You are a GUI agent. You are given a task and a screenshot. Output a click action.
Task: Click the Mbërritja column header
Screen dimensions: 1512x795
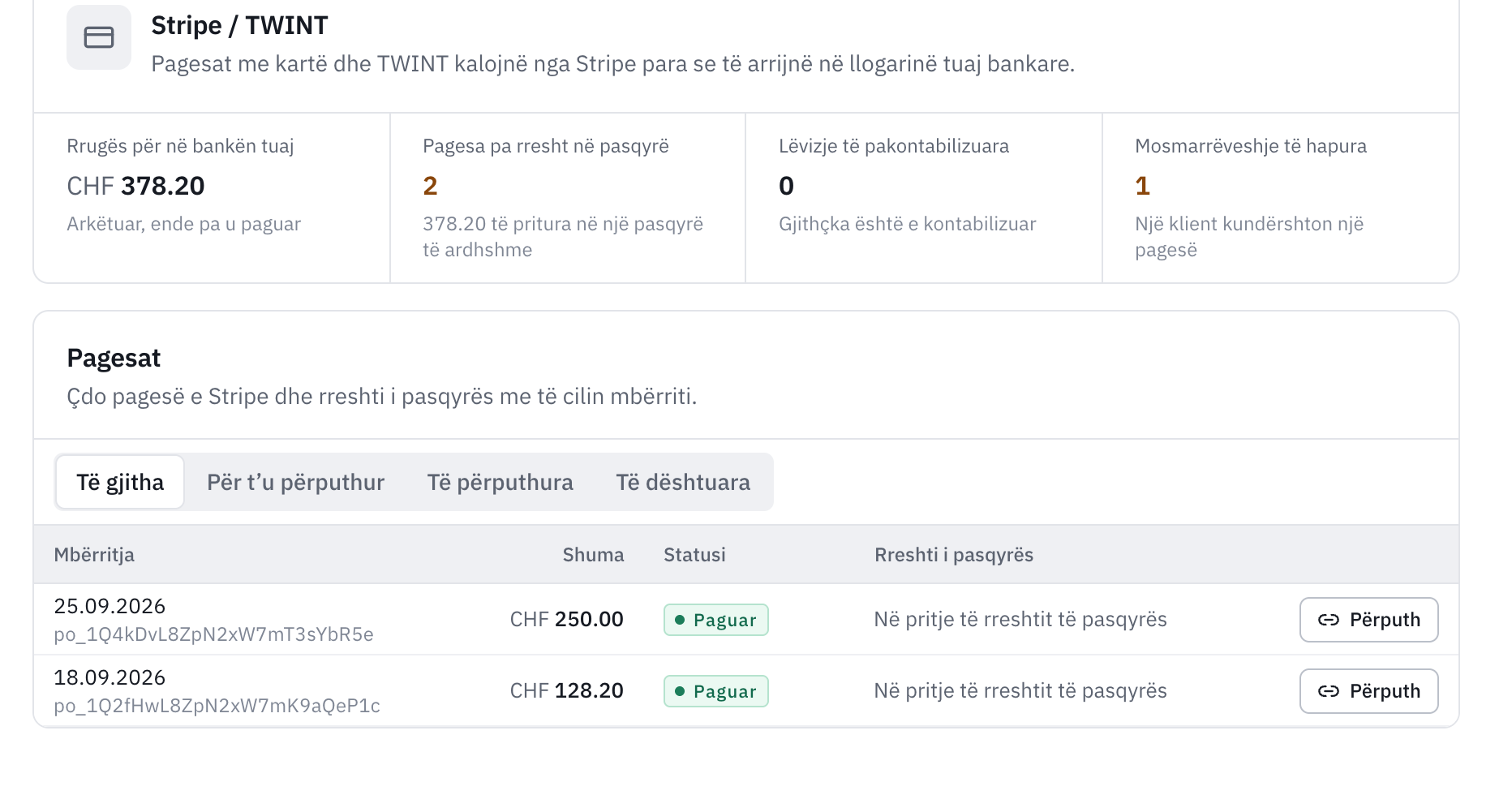(x=94, y=555)
